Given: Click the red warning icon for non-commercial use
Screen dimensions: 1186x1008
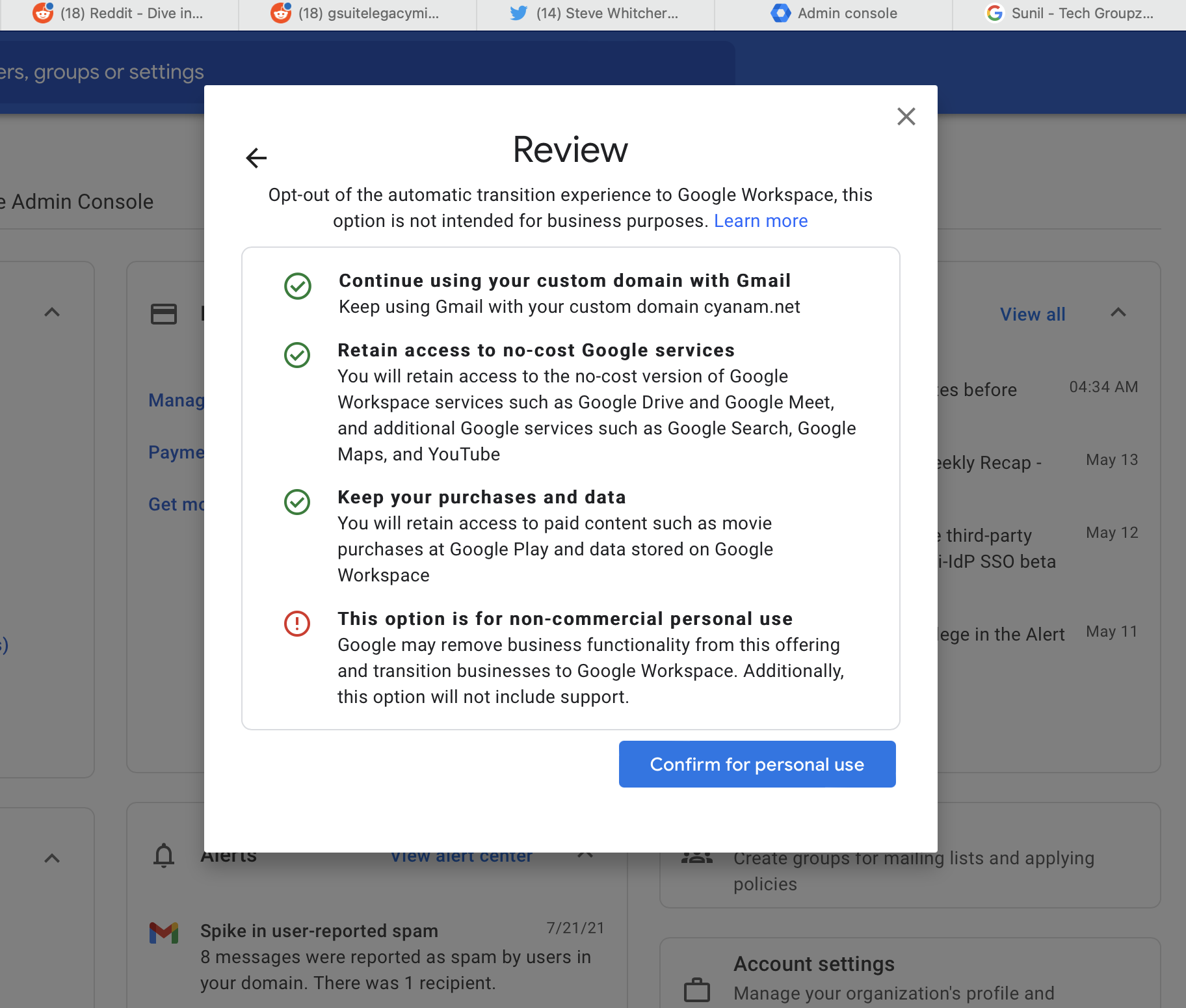Looking at the screenshot, I should click(297, 623).
